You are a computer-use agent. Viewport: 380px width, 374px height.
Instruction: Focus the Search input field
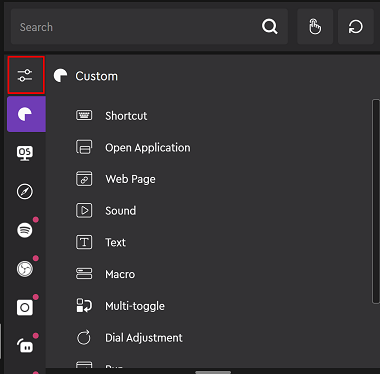coord(149,27)
